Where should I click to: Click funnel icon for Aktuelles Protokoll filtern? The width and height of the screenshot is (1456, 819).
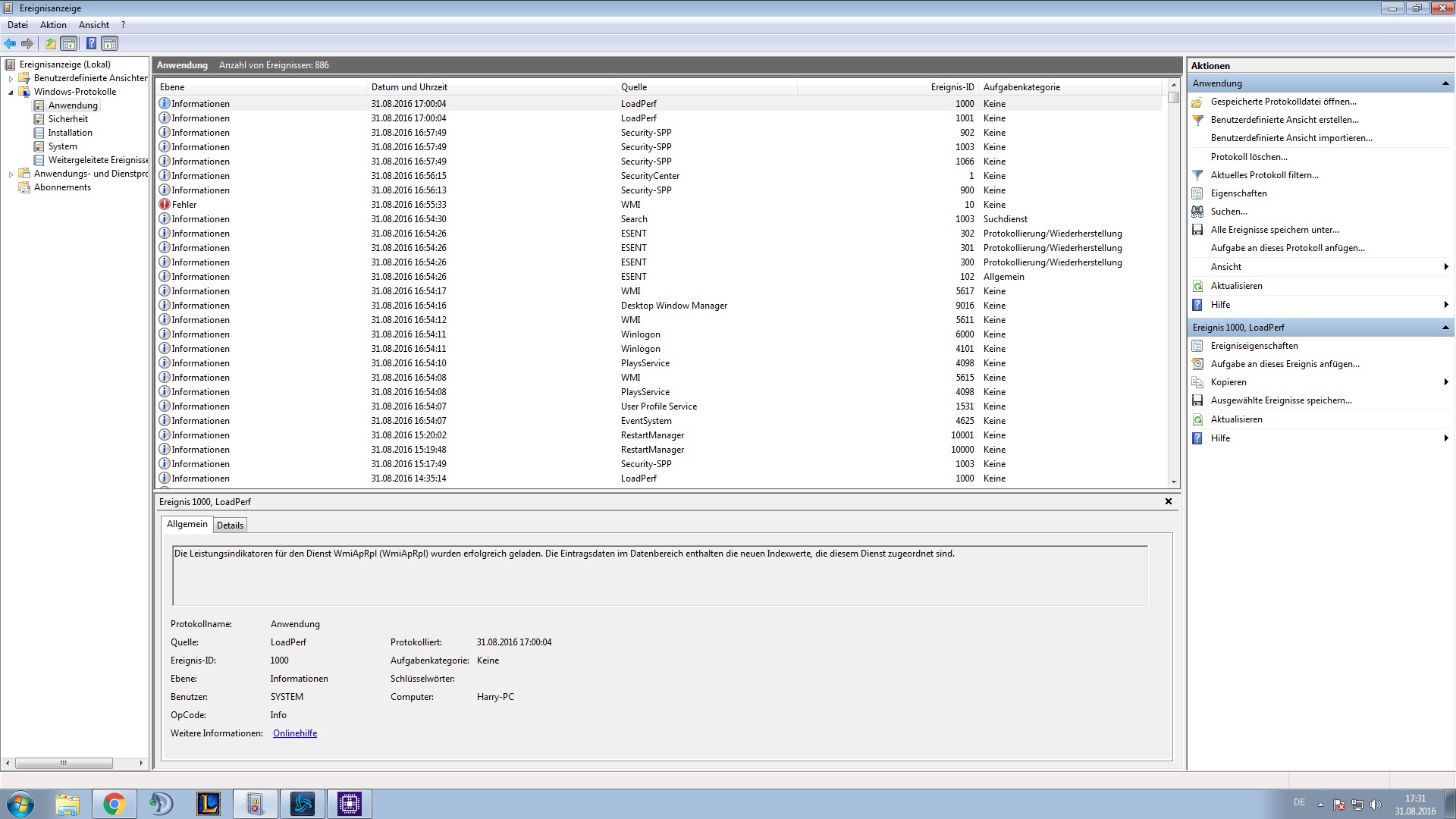point(1197,175)
